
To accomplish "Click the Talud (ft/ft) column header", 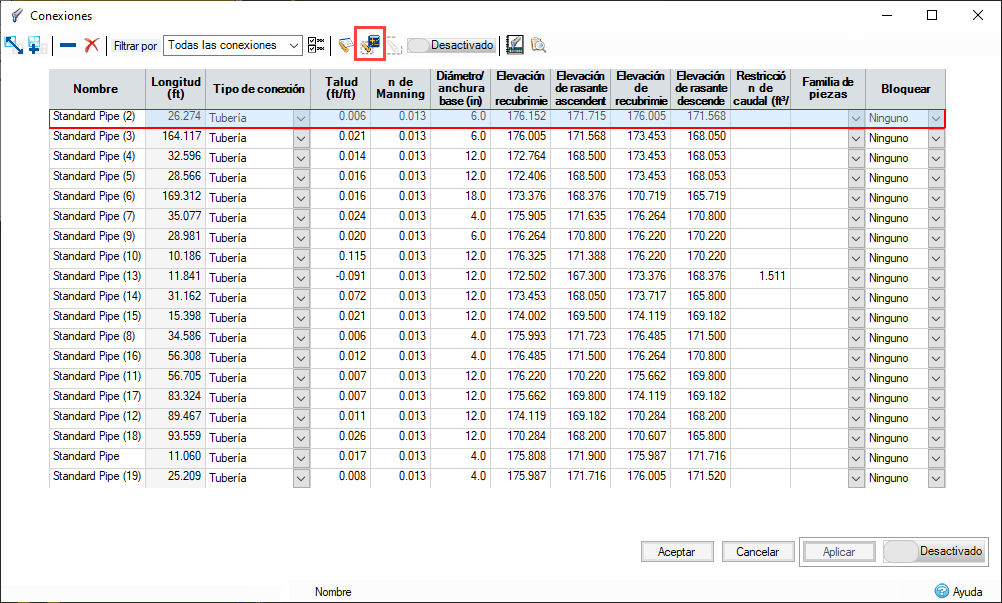I will pyautogui.click(x=341, y=89).
